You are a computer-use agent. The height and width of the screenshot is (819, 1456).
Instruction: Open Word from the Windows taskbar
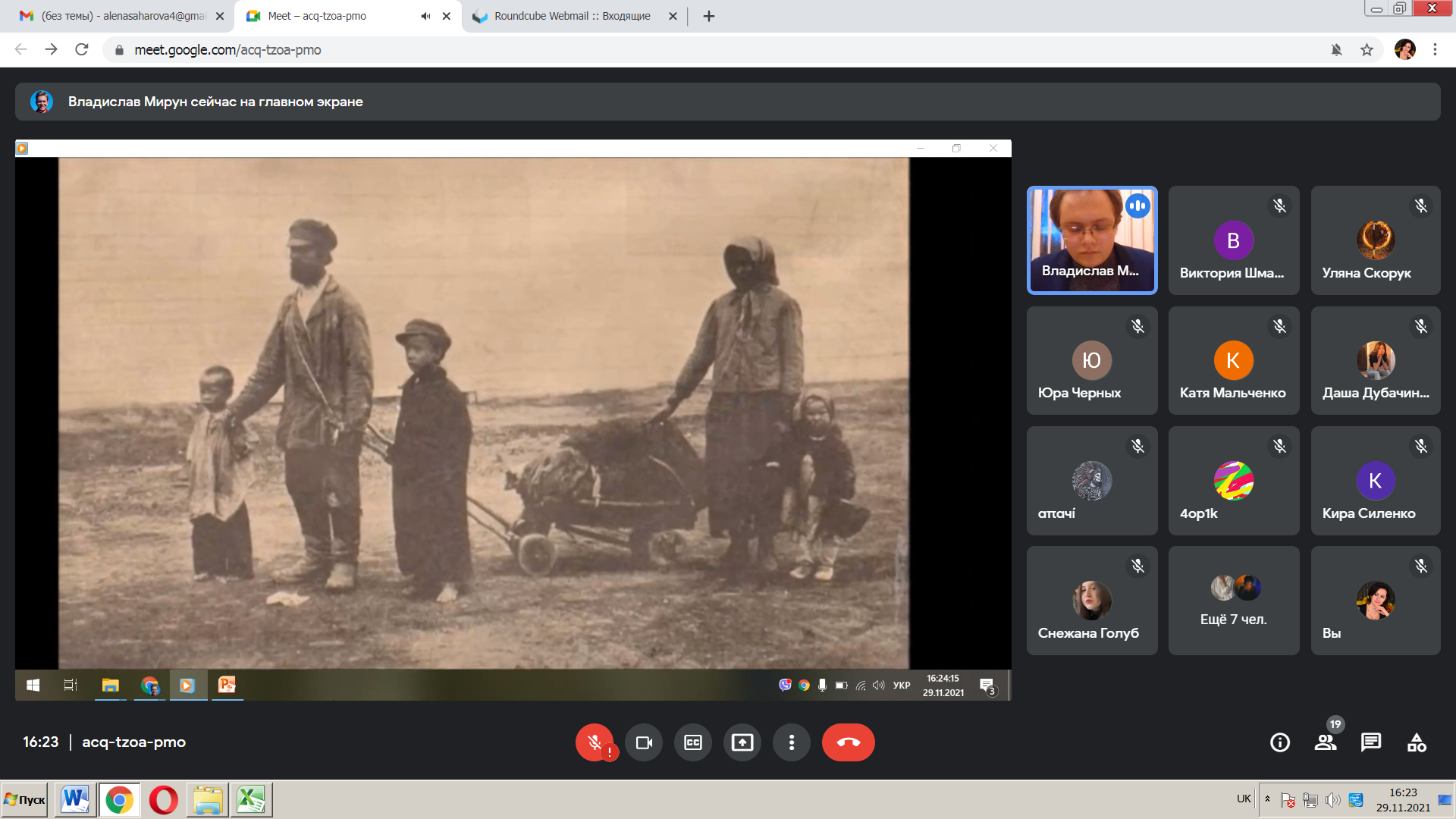coord(75,799)
